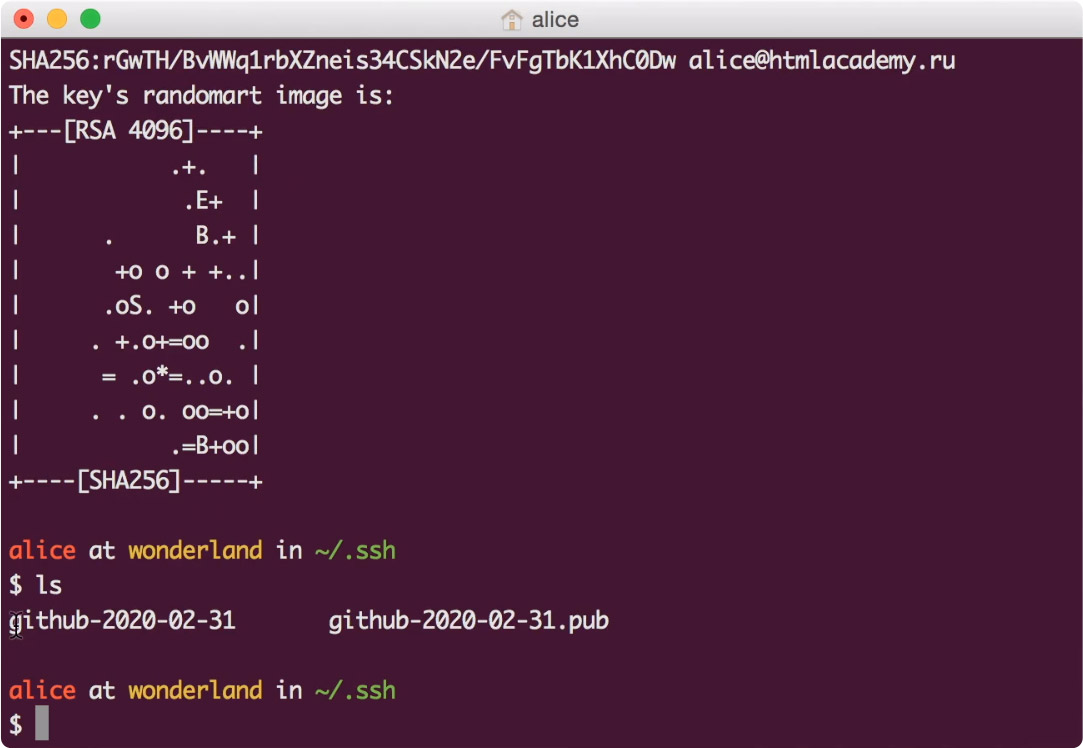Click the github-2020-02-31.pub file name
Image resolution: width=1083 pixels, height=748 pixels.
[x=468, y=621]
